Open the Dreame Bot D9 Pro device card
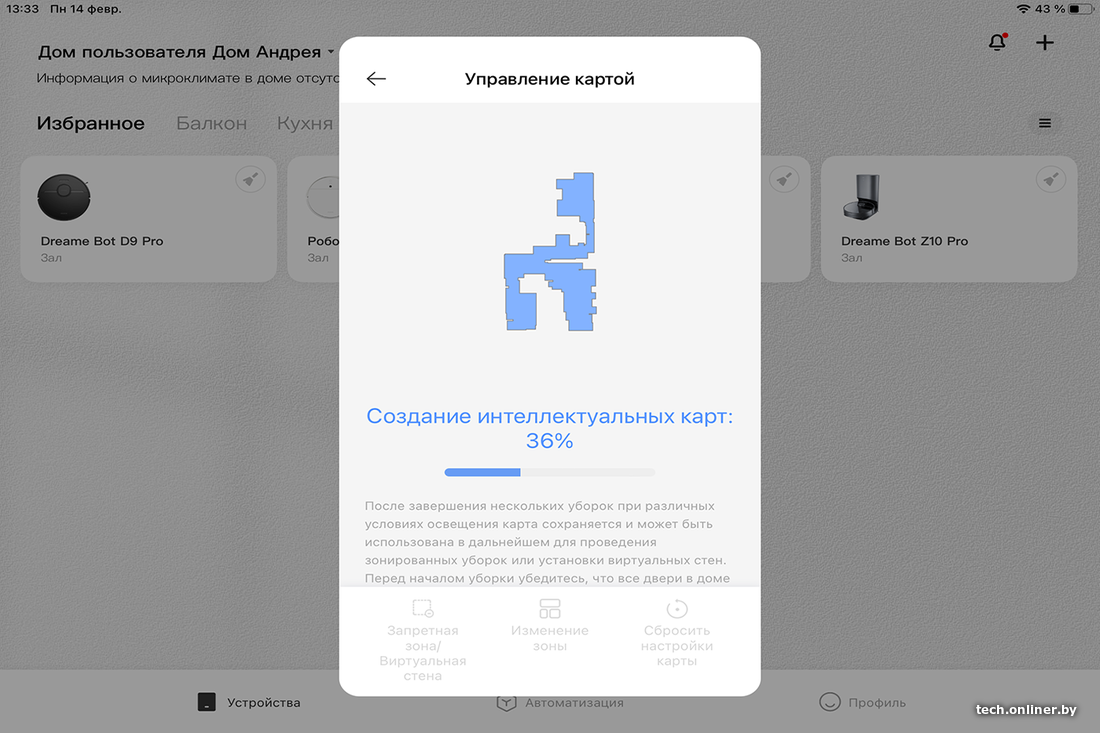The image size is (1100, 733). (149, 219)
